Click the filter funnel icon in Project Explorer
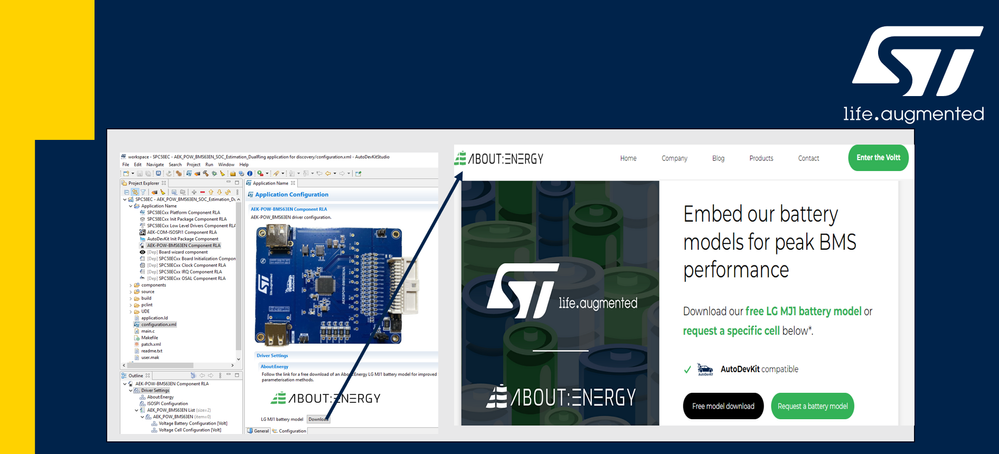The width and height of the screenshot is (999, 454). [x=143, y=192]
